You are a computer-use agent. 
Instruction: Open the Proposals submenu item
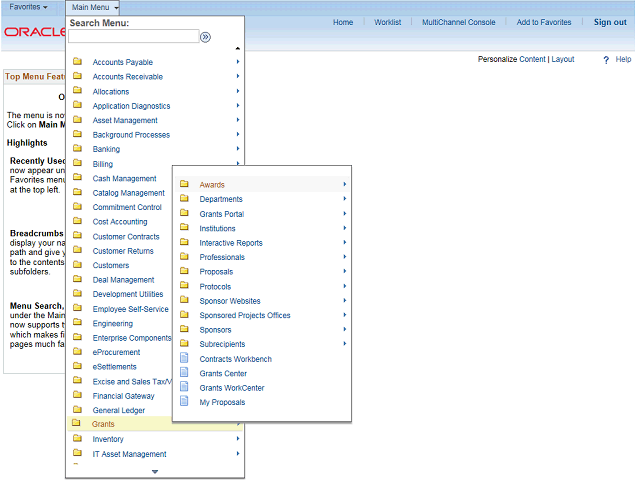pyautogui.click(x=216, y=272)
